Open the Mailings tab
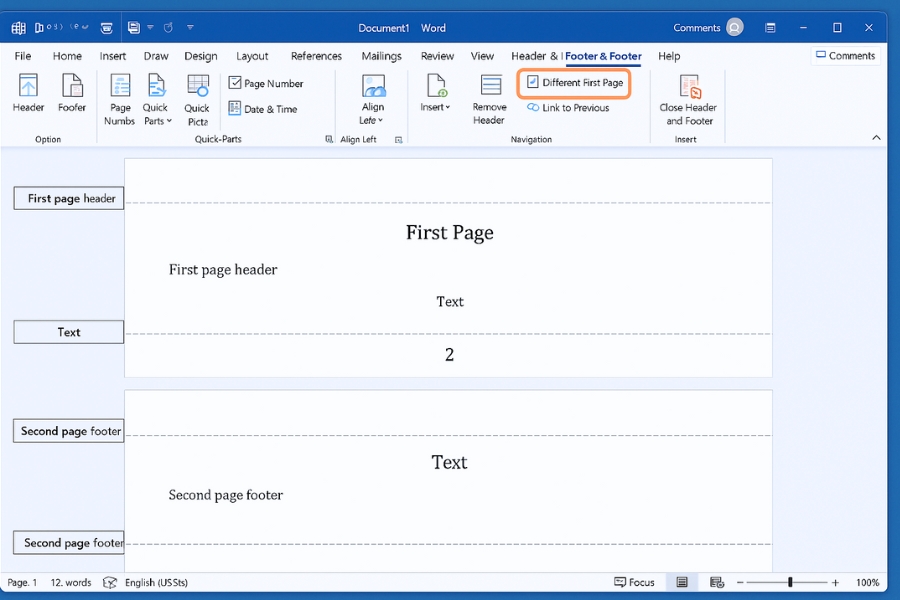 [x=381, y=56]
